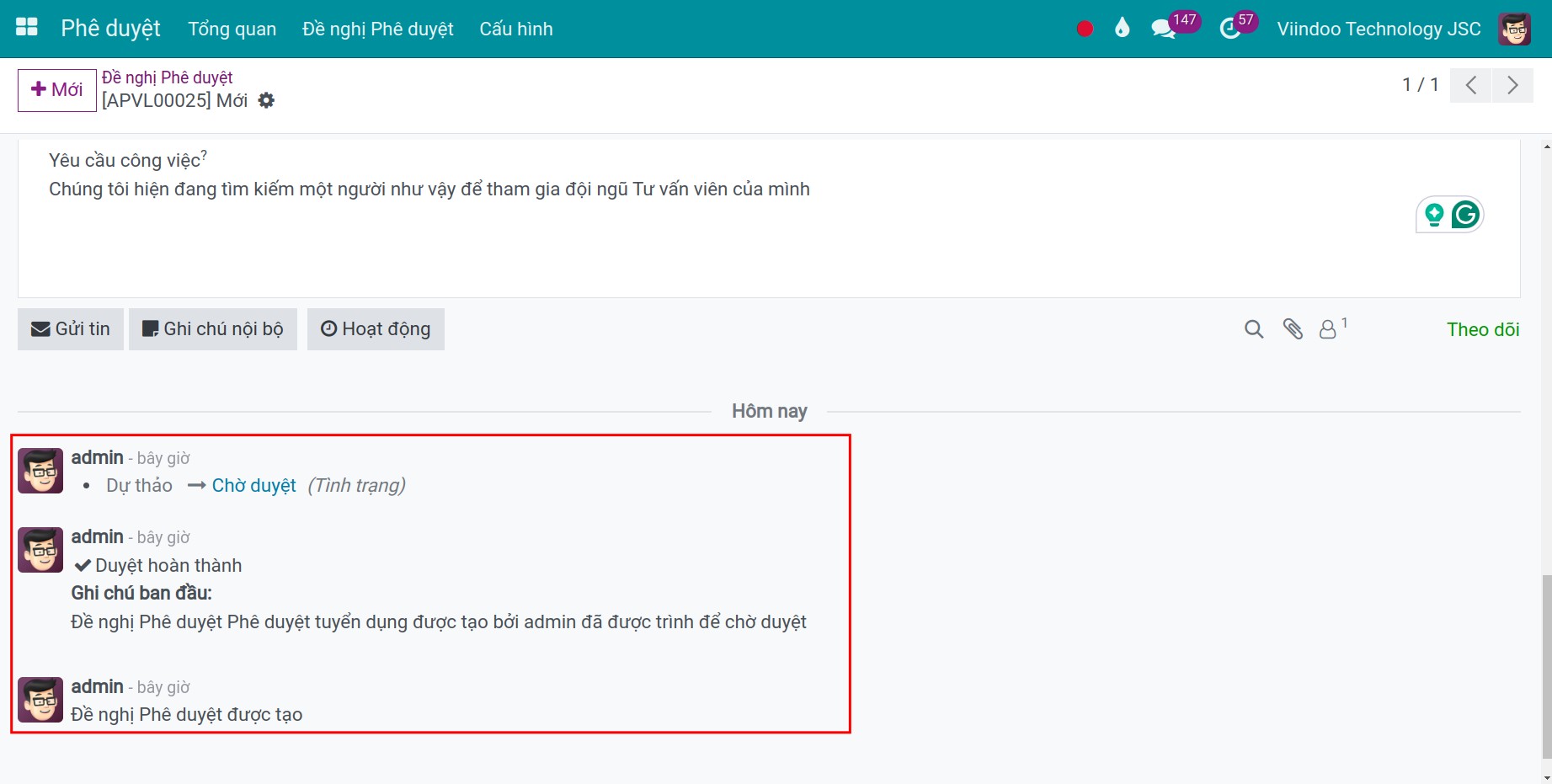Open conversations icon with 147 badge

tap(1163, 29)
